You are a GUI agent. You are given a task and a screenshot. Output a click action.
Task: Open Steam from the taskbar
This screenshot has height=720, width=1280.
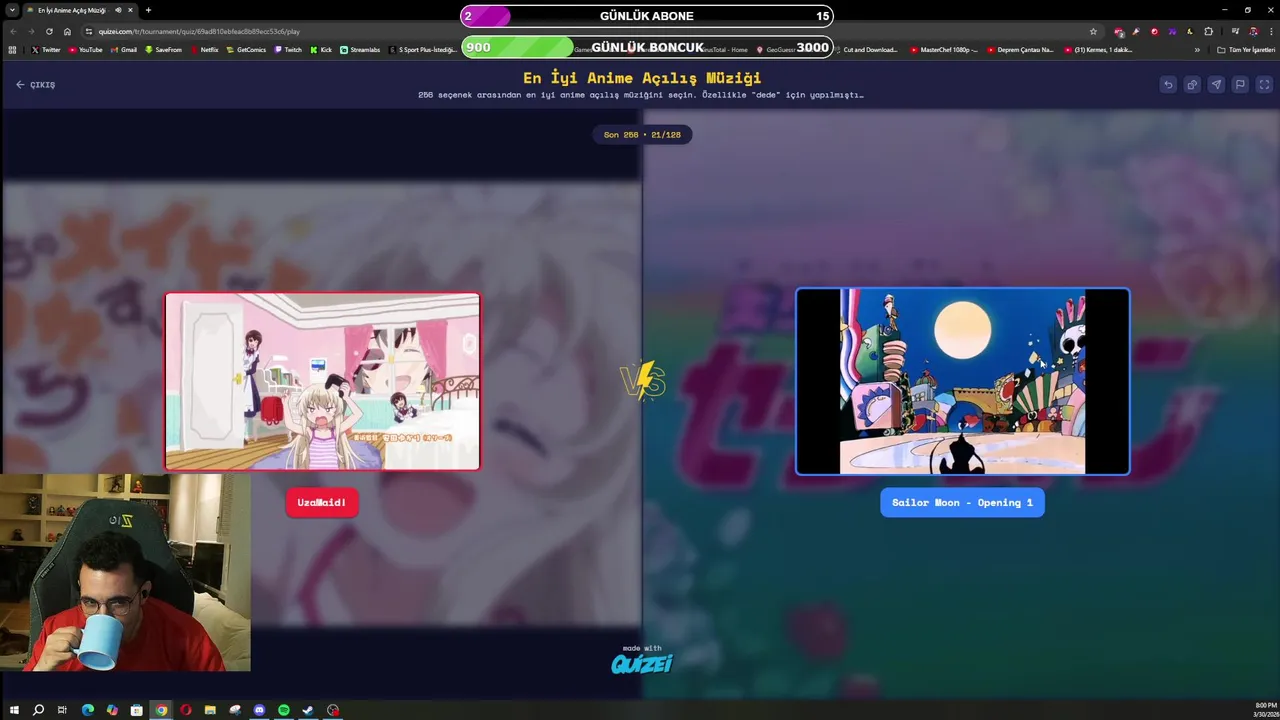[308, 710]
